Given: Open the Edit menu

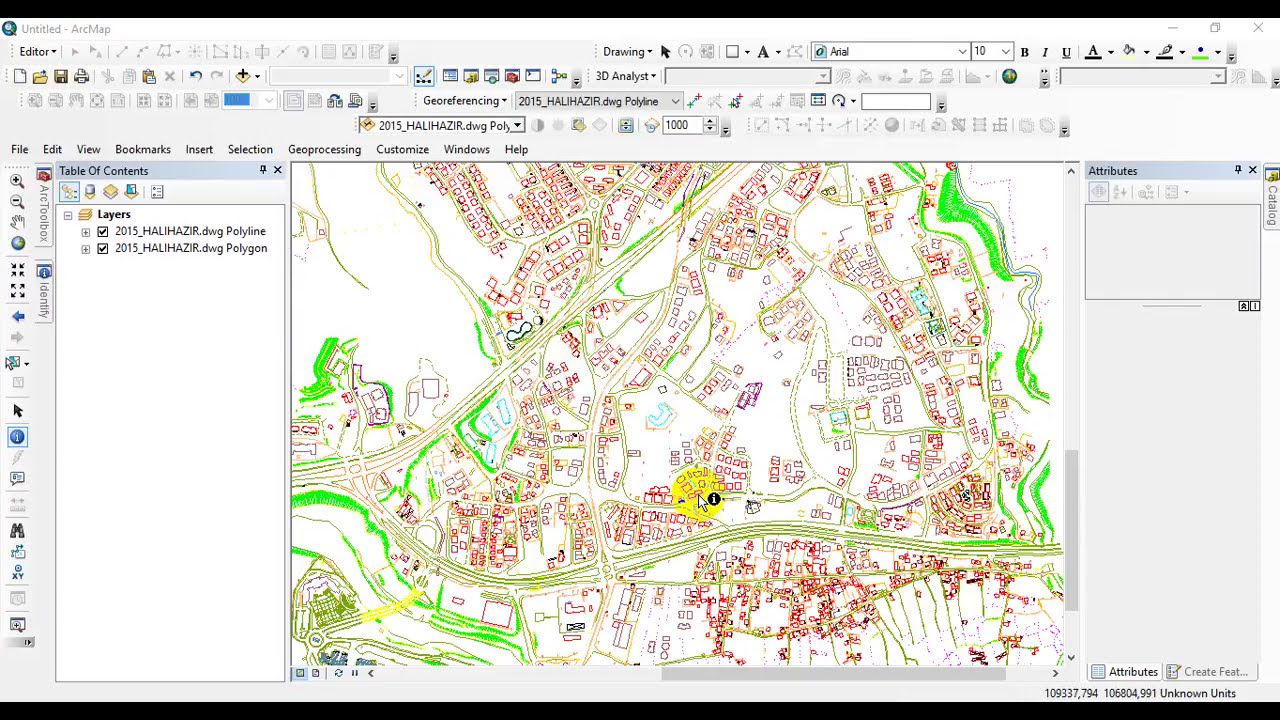Looking at the screenshot, I should pyautogui.click(x=52, y=149).
